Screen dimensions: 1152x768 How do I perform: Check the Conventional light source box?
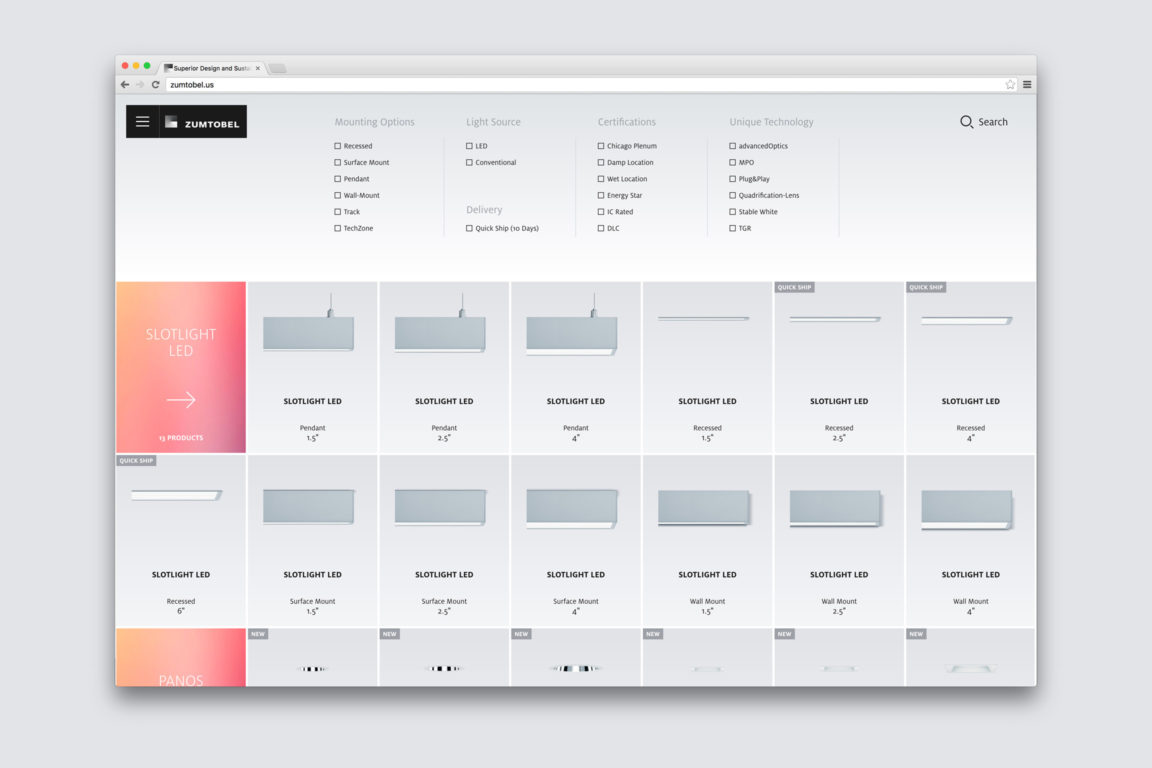tap(469, 162)
